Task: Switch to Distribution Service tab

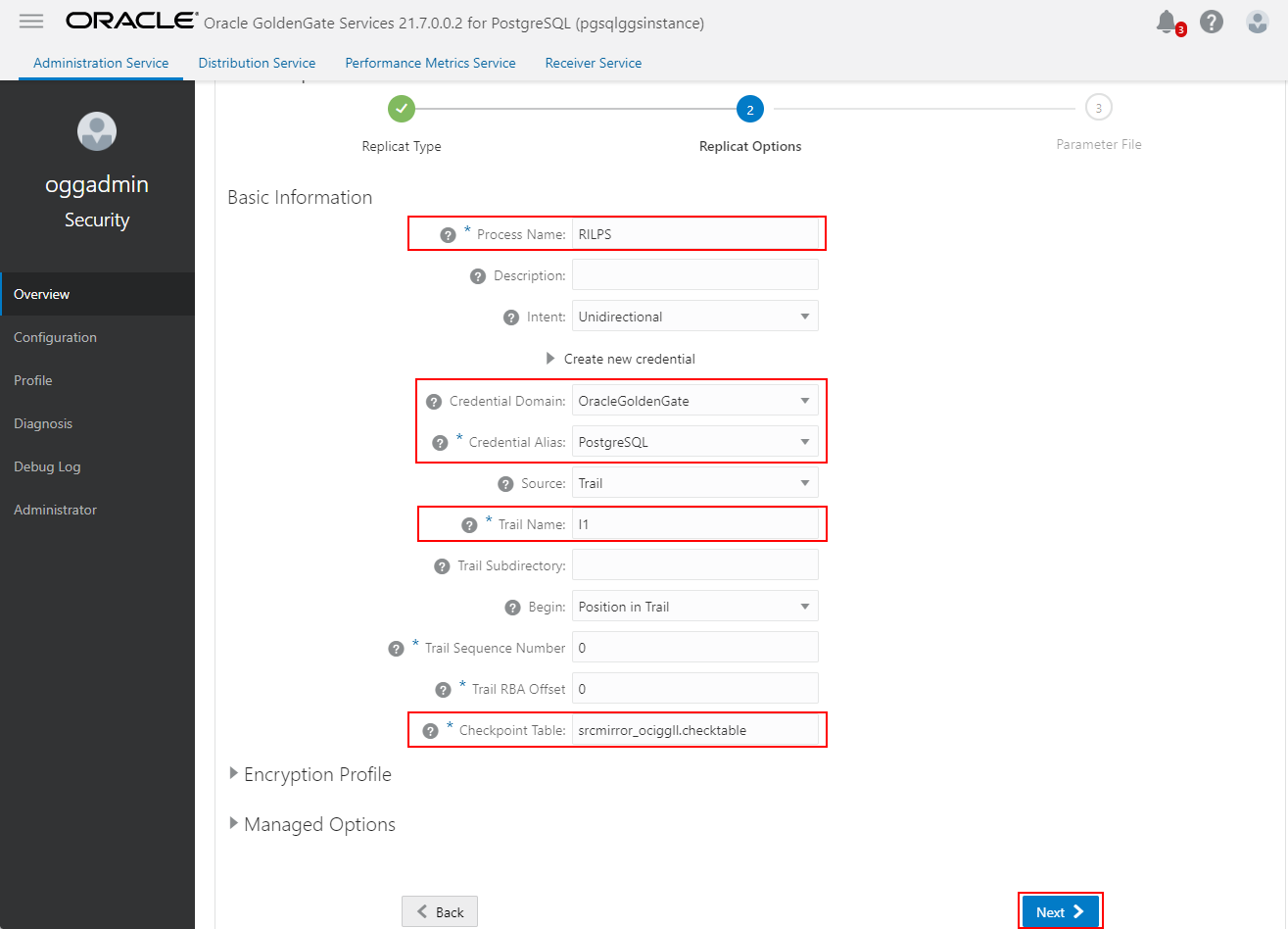Action: pyautogui.click(x=257, y=63)
